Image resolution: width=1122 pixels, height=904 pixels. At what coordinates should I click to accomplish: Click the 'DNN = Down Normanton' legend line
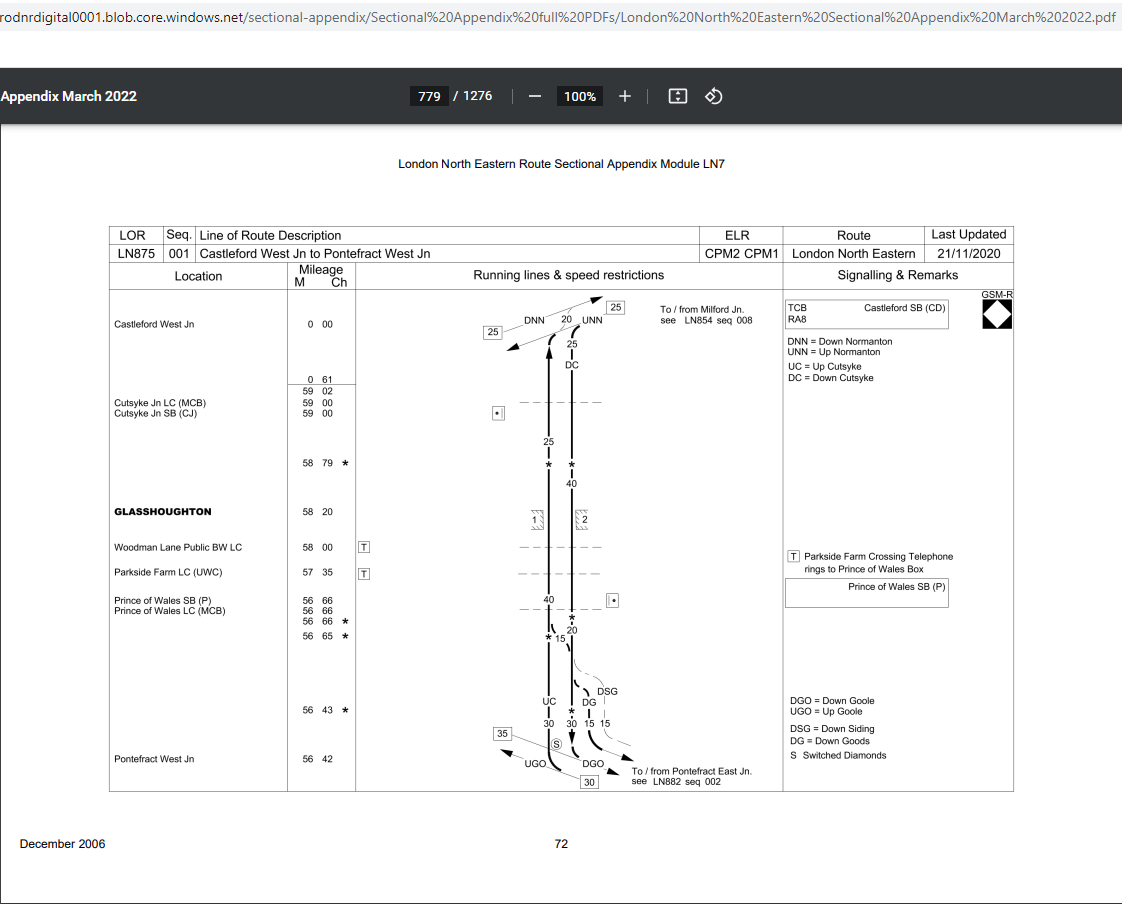(x=840, y=341)
